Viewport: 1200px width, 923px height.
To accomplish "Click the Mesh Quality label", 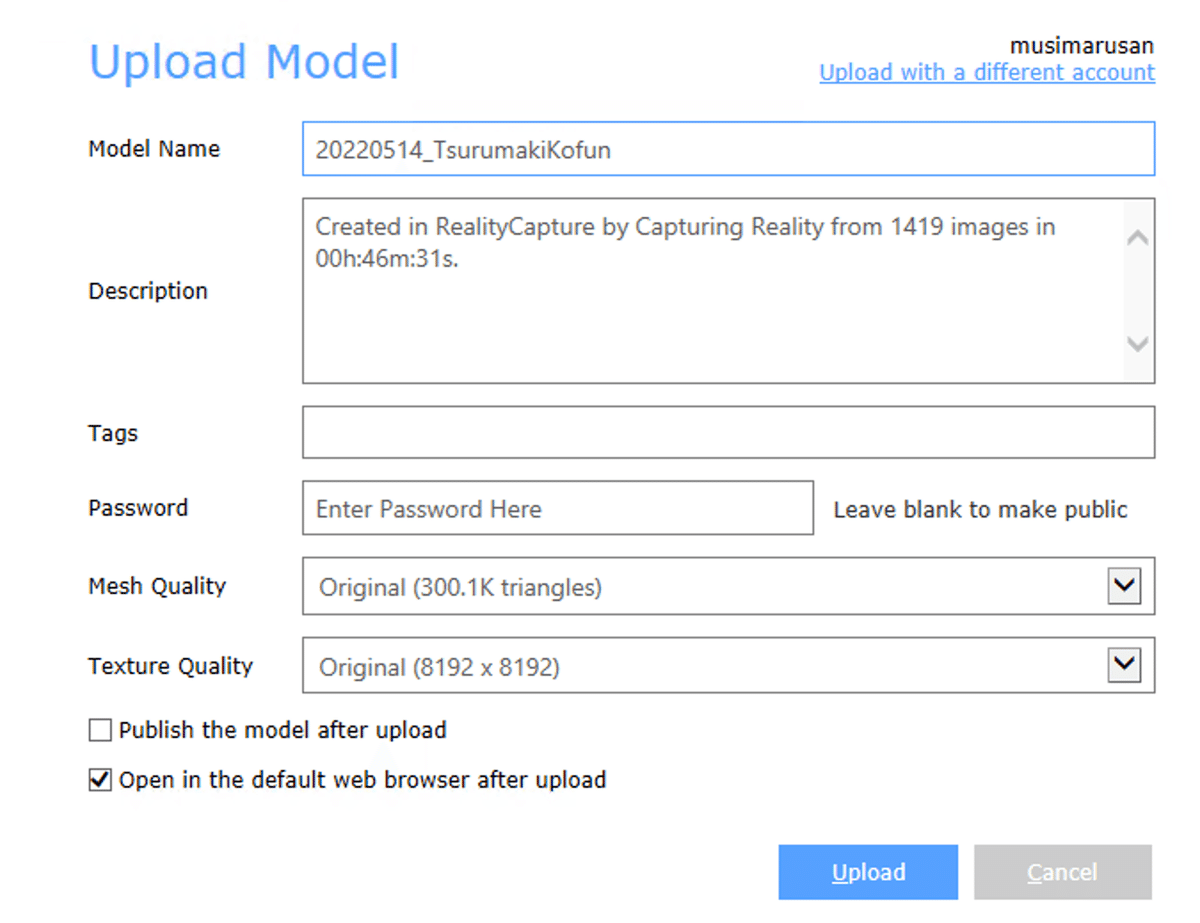I will 157,586.
